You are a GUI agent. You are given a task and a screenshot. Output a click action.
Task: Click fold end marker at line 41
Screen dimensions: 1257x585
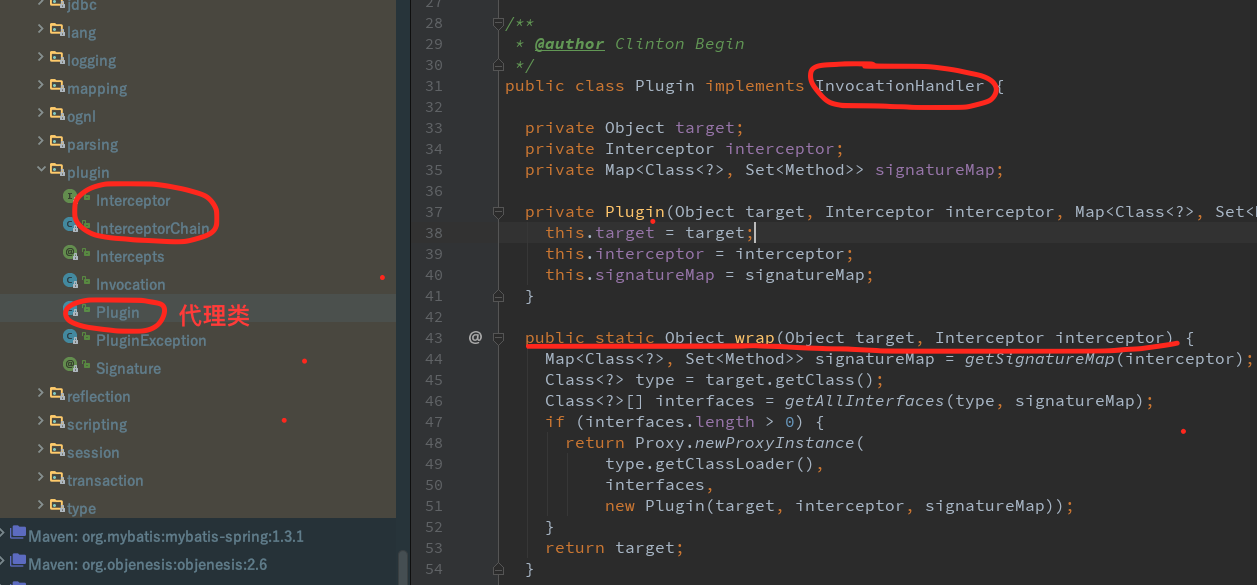click(x=498, y=296)
